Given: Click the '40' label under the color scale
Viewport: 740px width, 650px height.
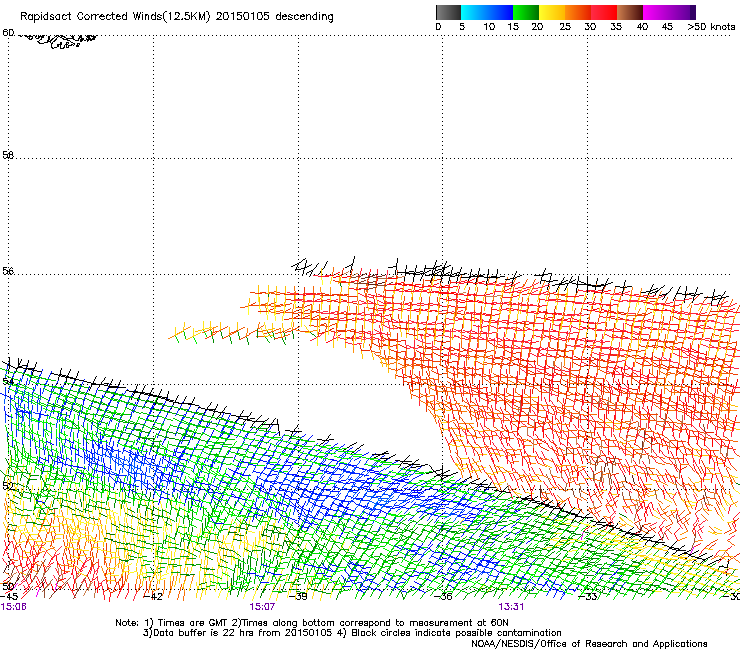Looking at the screenshot, I should 642,27.
